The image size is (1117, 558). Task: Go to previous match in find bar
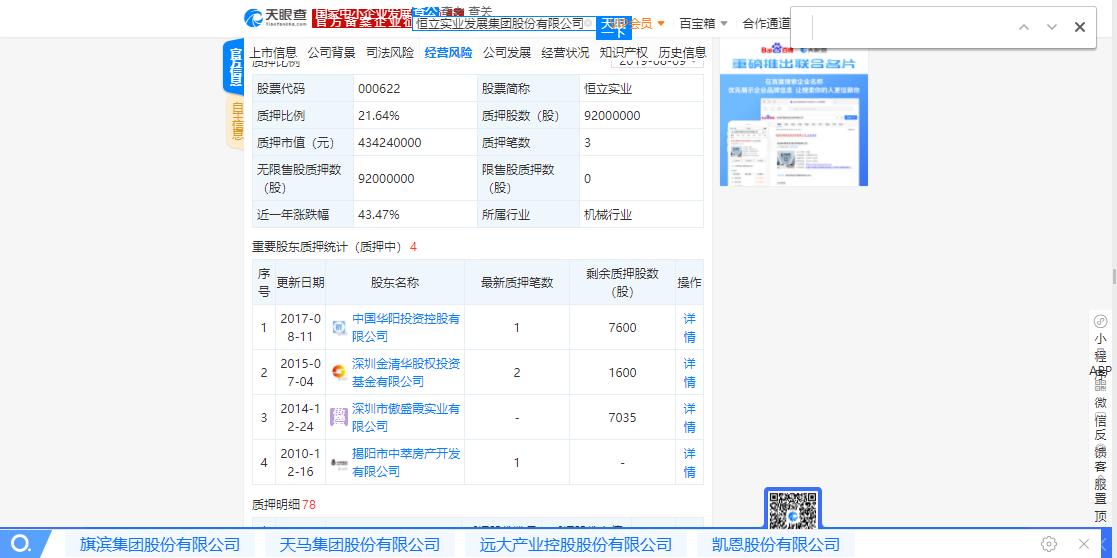pos(1024,27)
